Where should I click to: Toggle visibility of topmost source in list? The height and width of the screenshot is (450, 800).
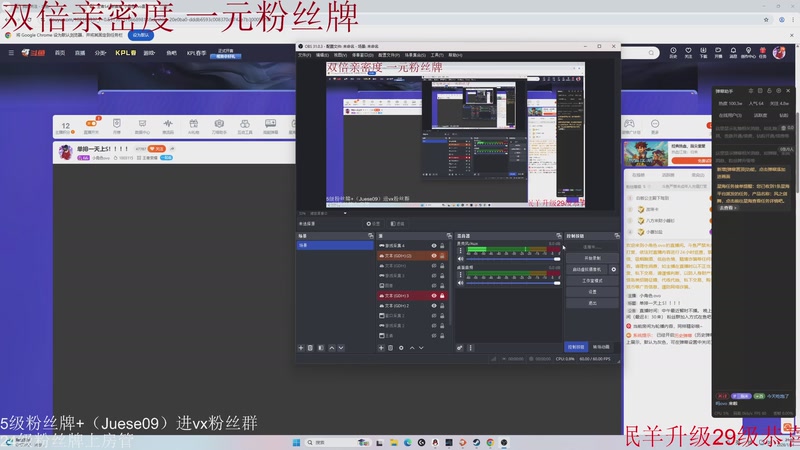(x=434, y=245)
